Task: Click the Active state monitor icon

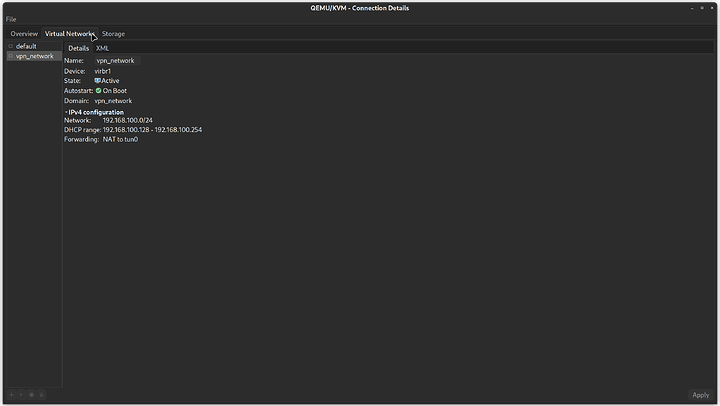Action: pos(97,80)
